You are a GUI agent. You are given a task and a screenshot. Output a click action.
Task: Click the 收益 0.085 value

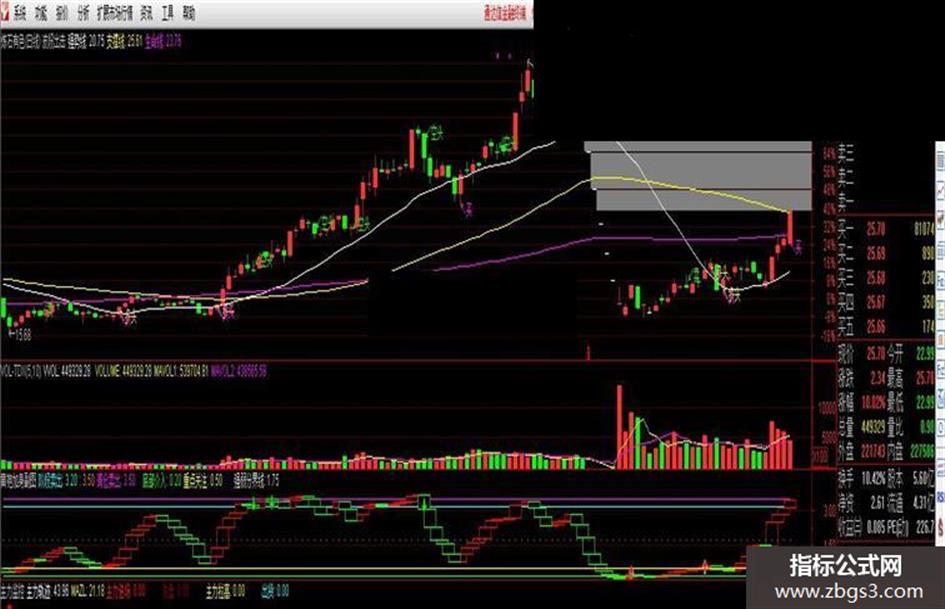pyautogui.click(x=876, y=528)
